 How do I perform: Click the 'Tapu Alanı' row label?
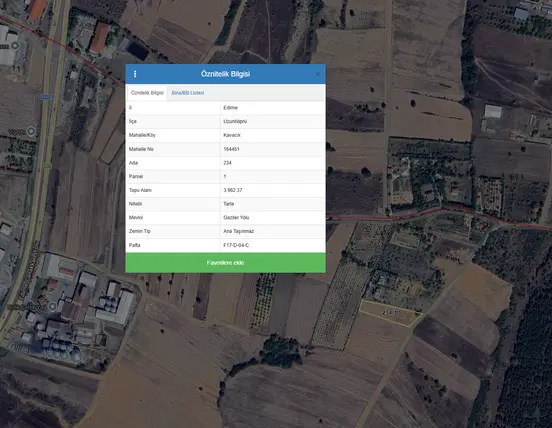140,190
